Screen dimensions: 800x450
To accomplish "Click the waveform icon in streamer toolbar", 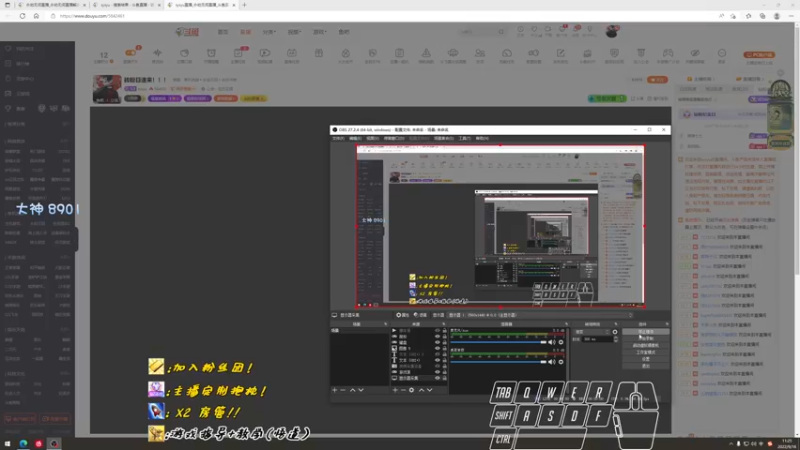I will click(x=158, y=54).
